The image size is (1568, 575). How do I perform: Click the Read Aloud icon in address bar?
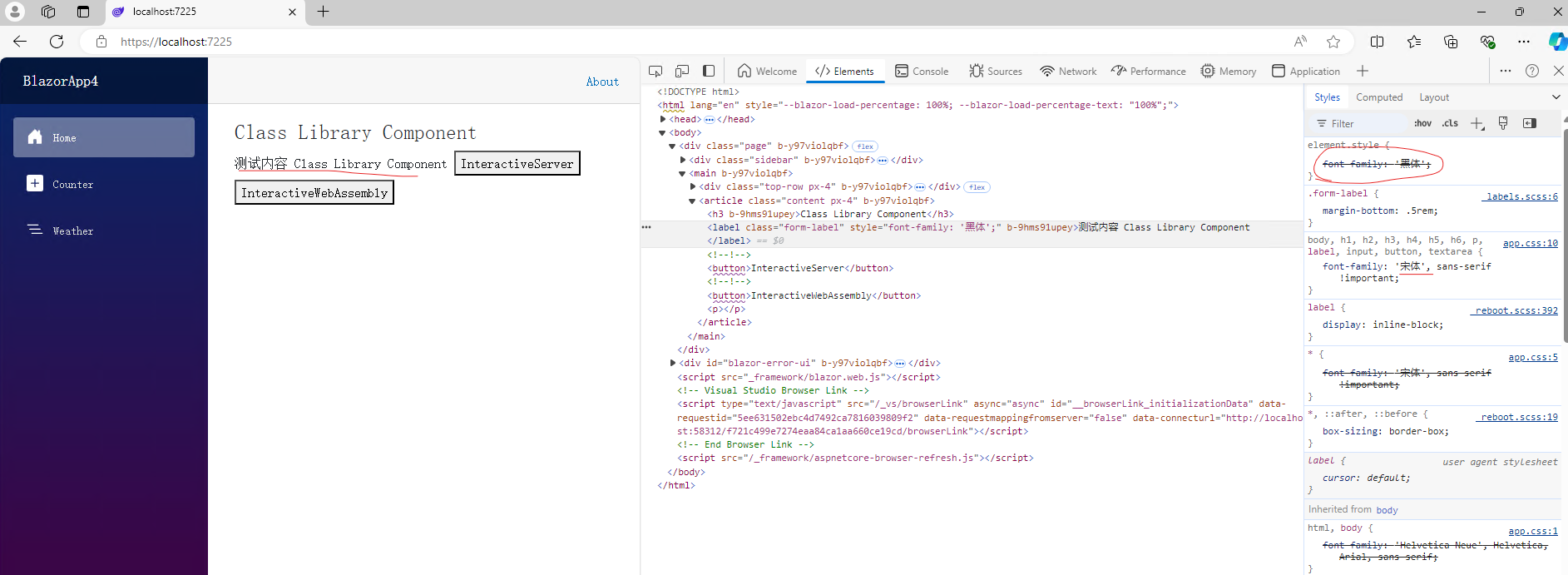click(x=1300, y=42)
